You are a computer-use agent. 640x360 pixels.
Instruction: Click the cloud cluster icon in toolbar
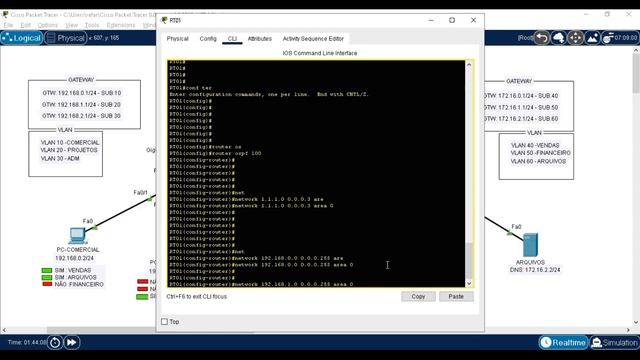point(559,38)
